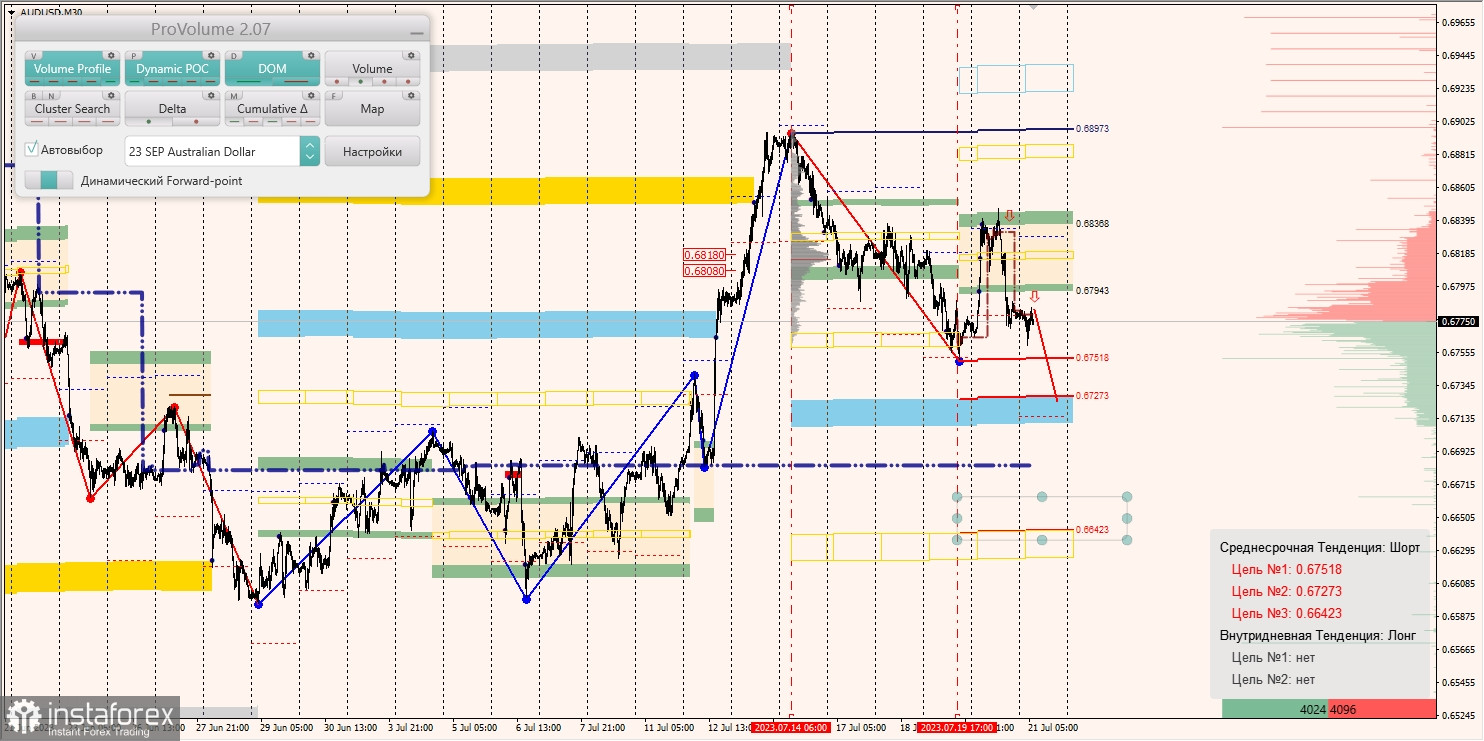Click the green 4024 volume bar
The width and height of the screenshot is (1484, 741).
[1275, 709]
